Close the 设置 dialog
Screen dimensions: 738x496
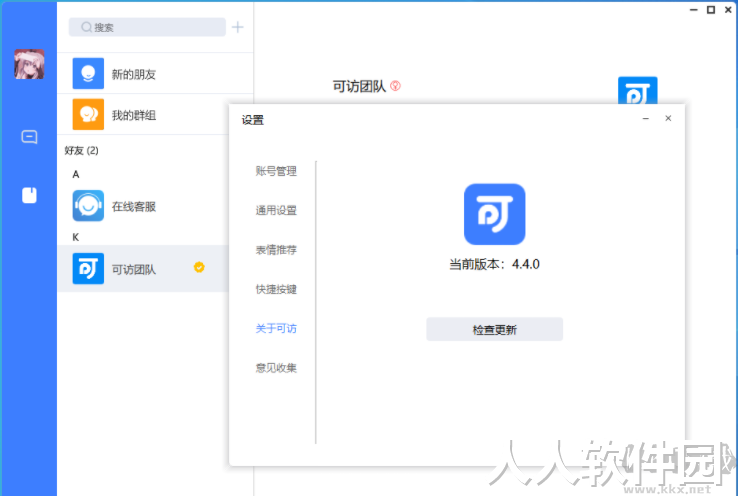pyautogui.click(x=668, y=118)
